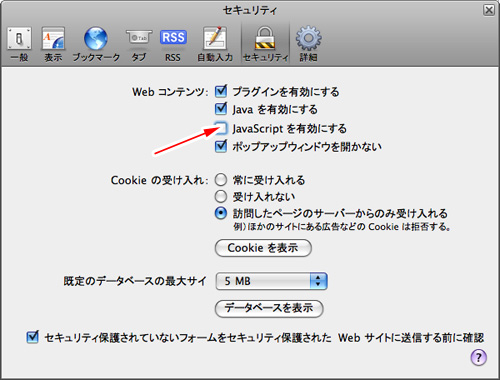Open the 表示 (Appearance) preferences pane
Image resolution: width=500 pixels, height=380 pixels.
tap(53, 44)
